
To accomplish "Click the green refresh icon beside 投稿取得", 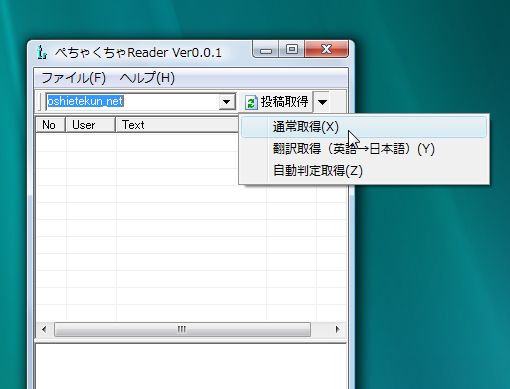I will pos(251,102).
